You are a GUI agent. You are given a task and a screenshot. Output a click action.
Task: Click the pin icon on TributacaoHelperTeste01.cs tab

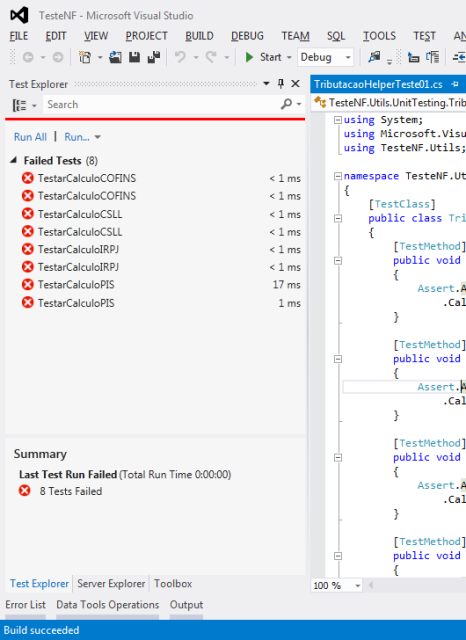[455, 84]
